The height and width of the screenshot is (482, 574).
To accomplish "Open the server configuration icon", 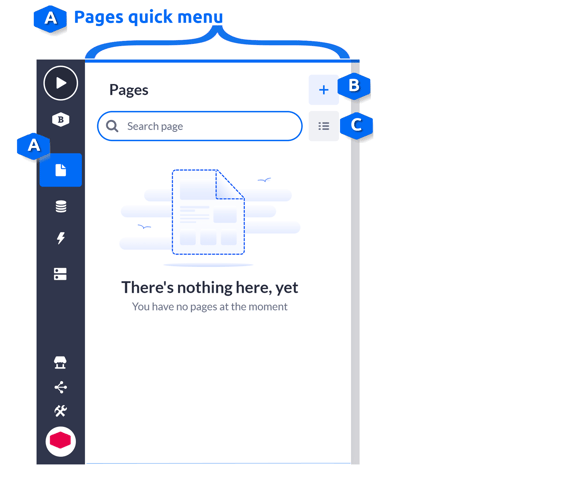I will pyautogui.click(x=60, y=274).
